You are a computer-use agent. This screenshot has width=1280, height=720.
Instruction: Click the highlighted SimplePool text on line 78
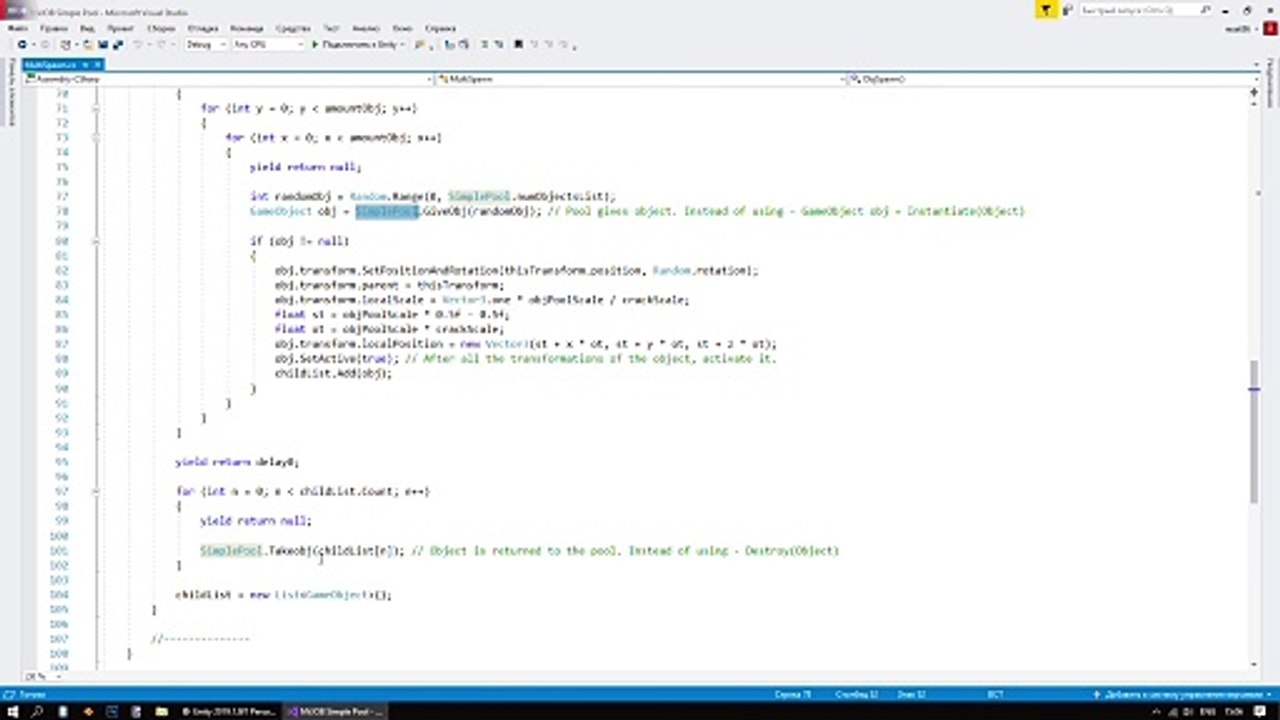click(386, 212)
